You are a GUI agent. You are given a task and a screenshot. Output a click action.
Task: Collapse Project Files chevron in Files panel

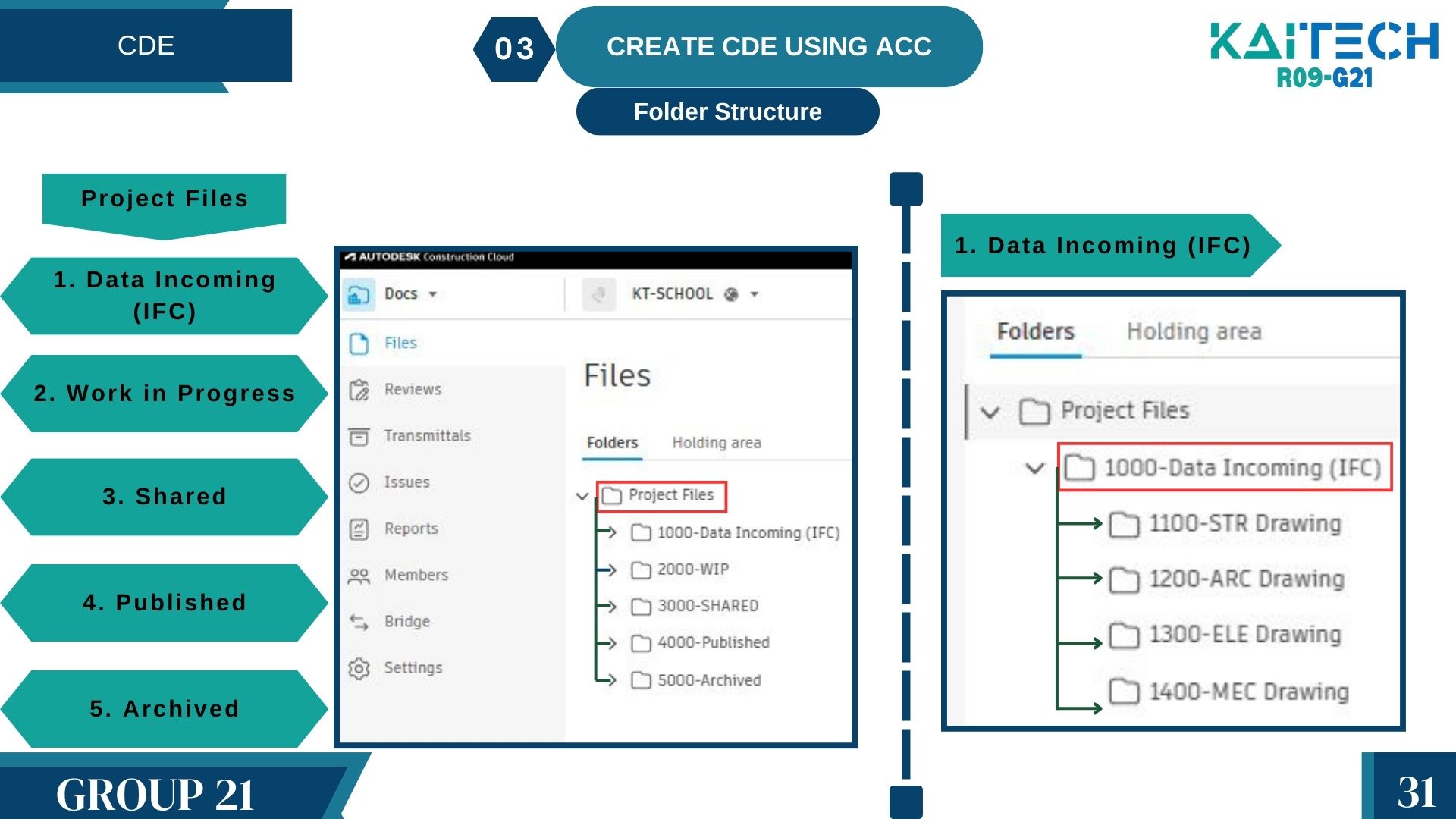pos(582,497)
